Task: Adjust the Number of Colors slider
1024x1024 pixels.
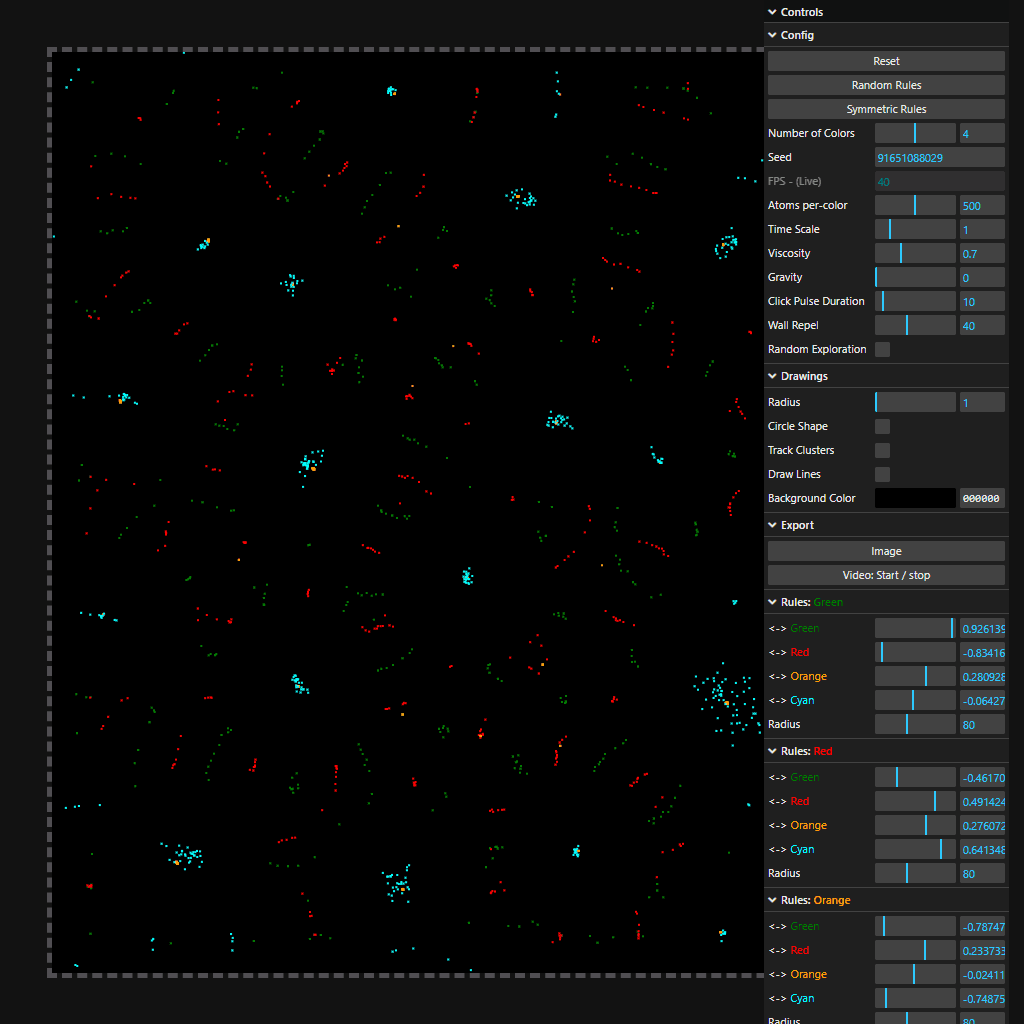Action: [915, 133]
